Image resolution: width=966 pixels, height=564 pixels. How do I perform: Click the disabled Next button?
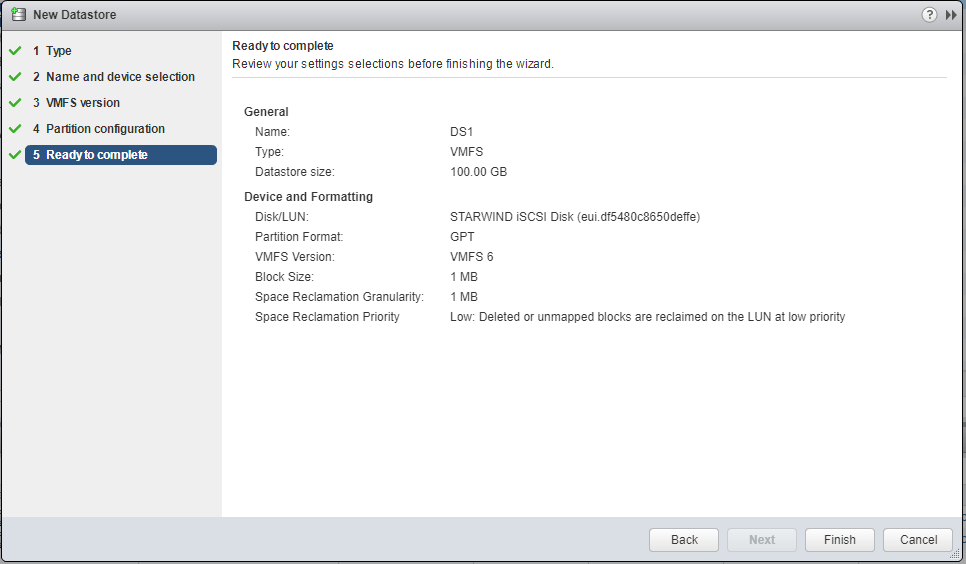pyautogui.click(x=761, y=540)
